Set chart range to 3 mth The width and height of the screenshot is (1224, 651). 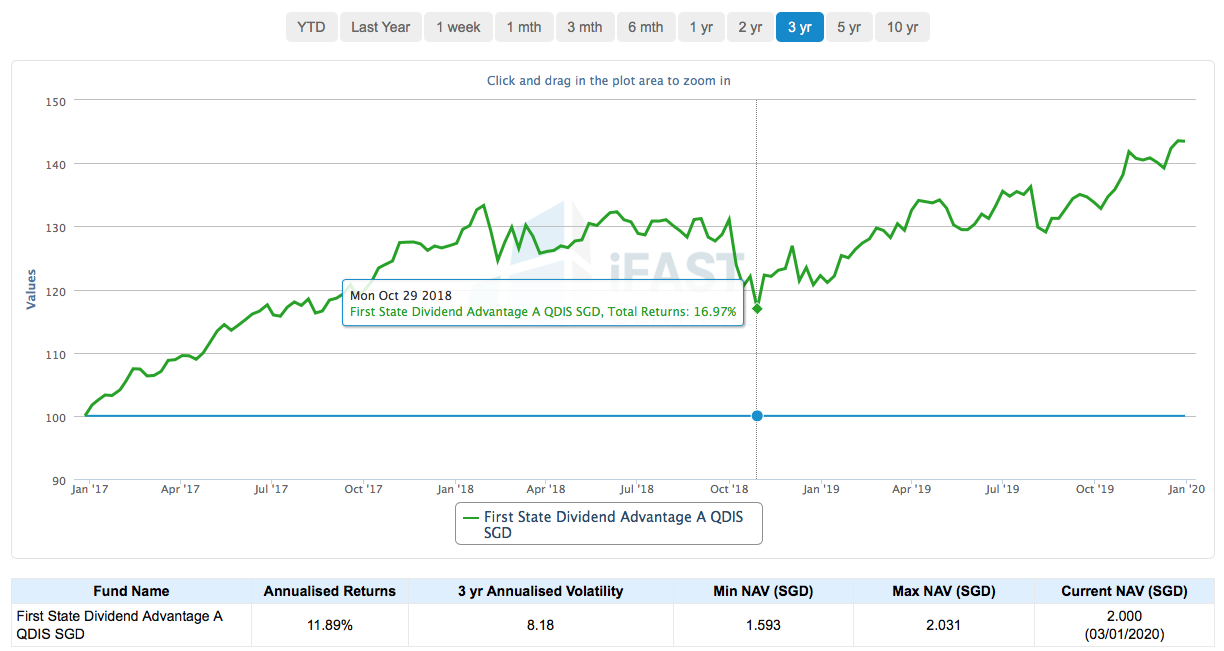tap(584, 27)
